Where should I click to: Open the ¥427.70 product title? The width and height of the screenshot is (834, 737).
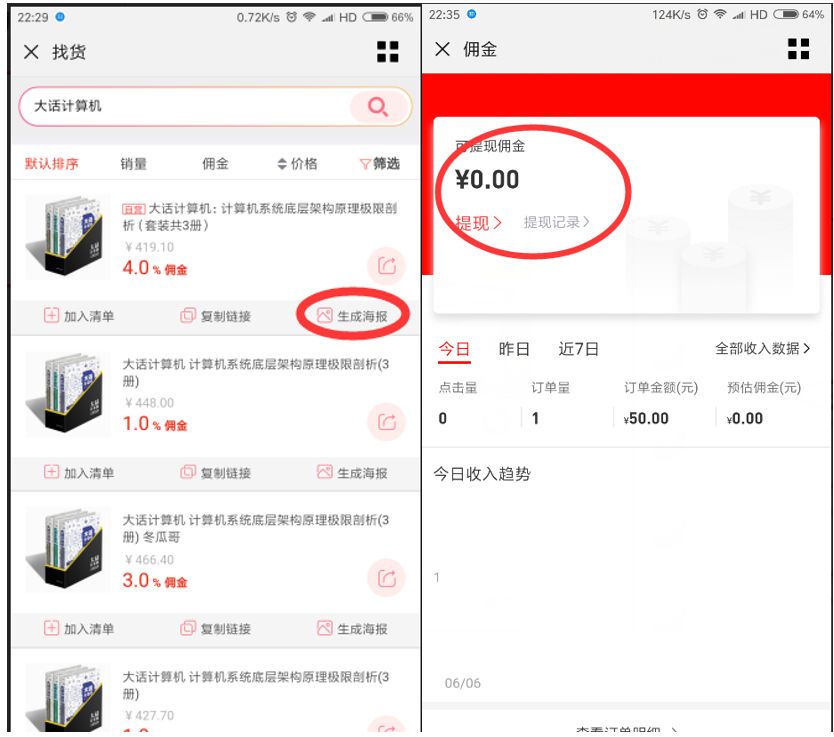256,685
